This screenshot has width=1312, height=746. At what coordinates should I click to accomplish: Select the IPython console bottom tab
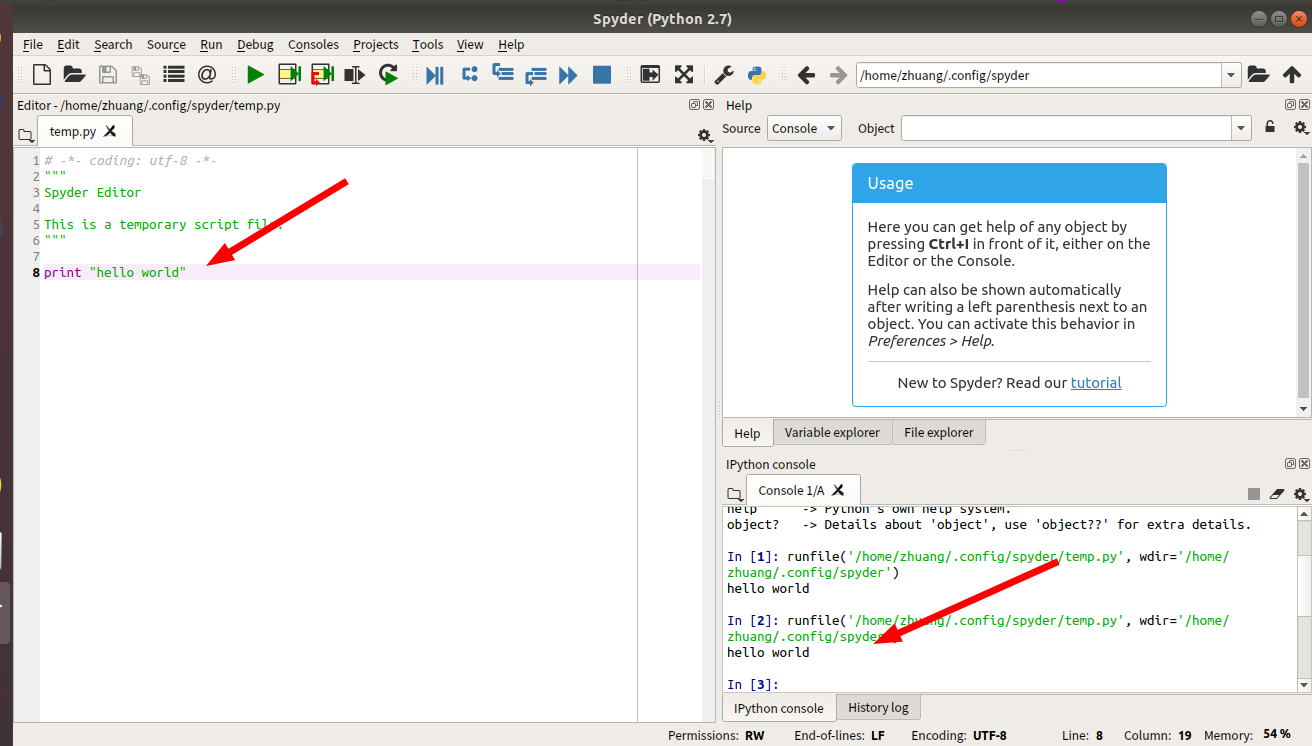779,708
